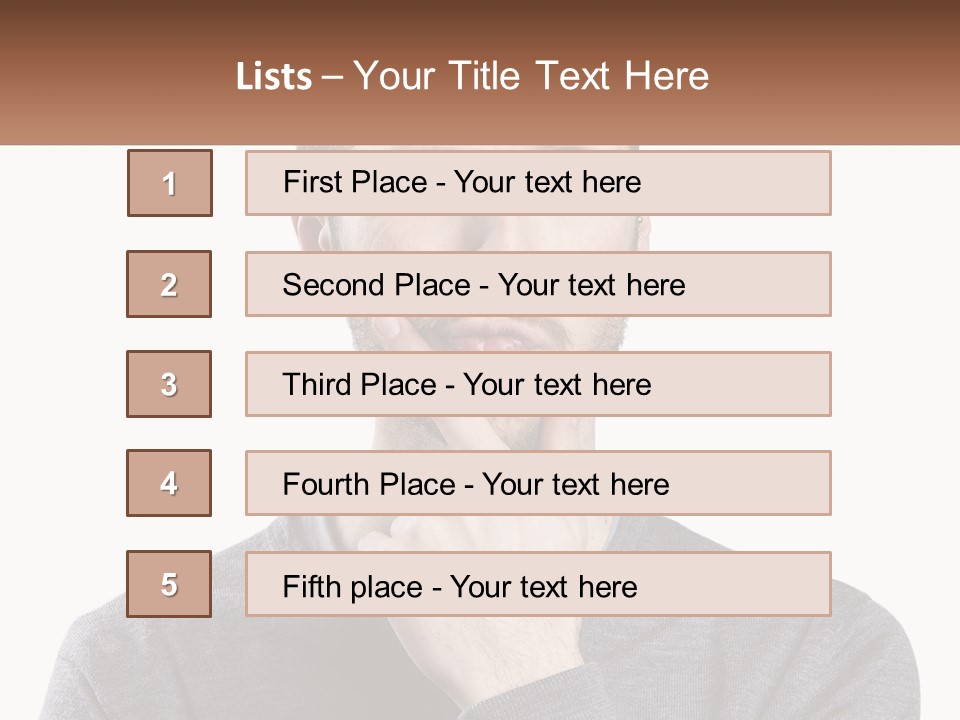Click the 'Third Place - Your text here' field
Viewport: 960px width, 720px height.
(538, 384)
